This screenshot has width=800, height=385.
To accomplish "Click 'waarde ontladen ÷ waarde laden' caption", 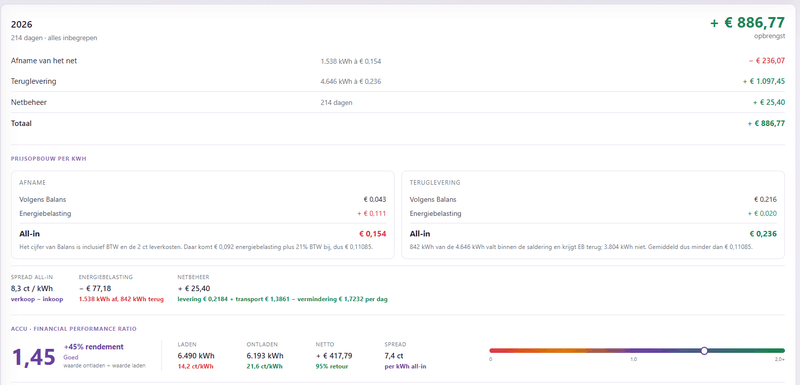I will point(105,365).
